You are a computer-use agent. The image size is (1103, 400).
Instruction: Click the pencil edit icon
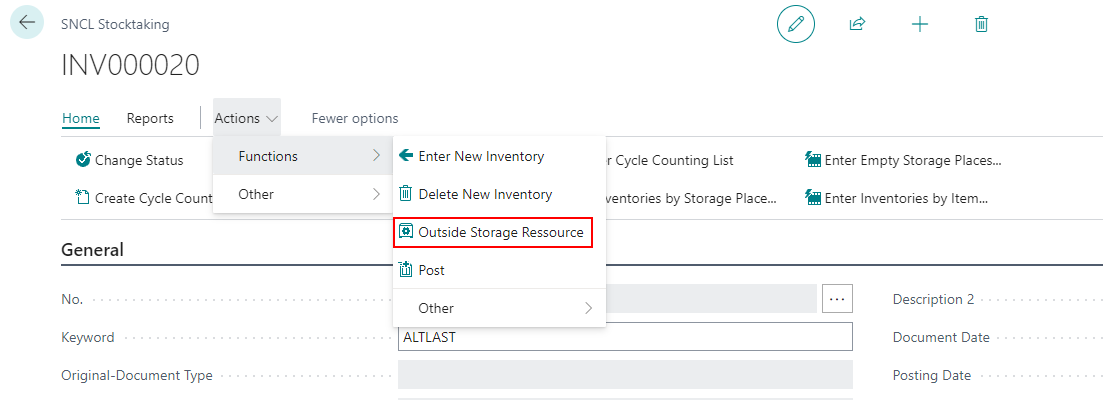pyautogui.click(x=796, y=24)
